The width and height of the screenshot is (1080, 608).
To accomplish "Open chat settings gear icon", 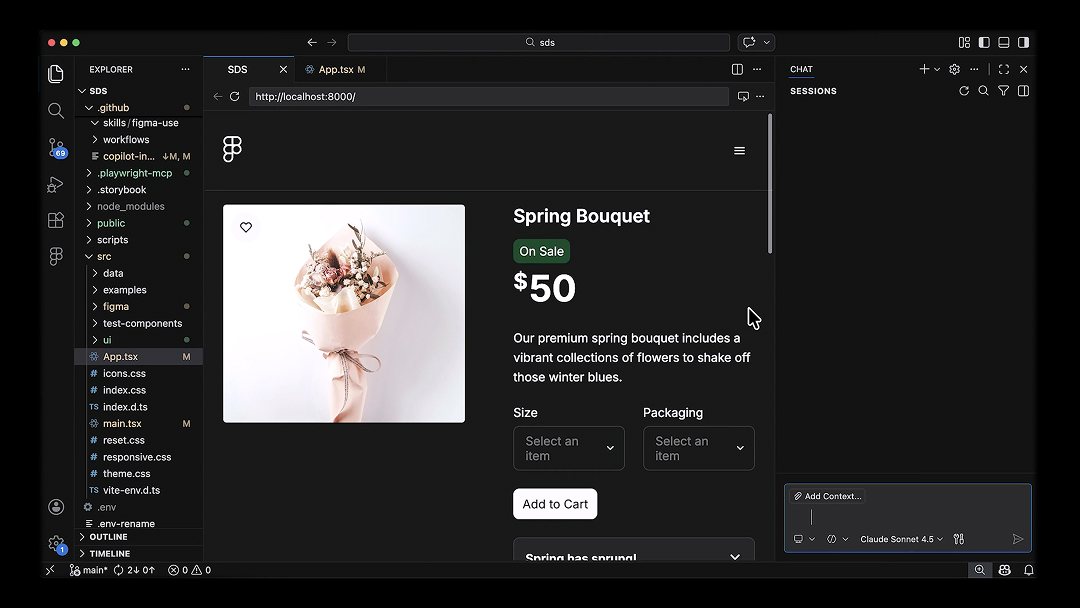I will 954,70.
